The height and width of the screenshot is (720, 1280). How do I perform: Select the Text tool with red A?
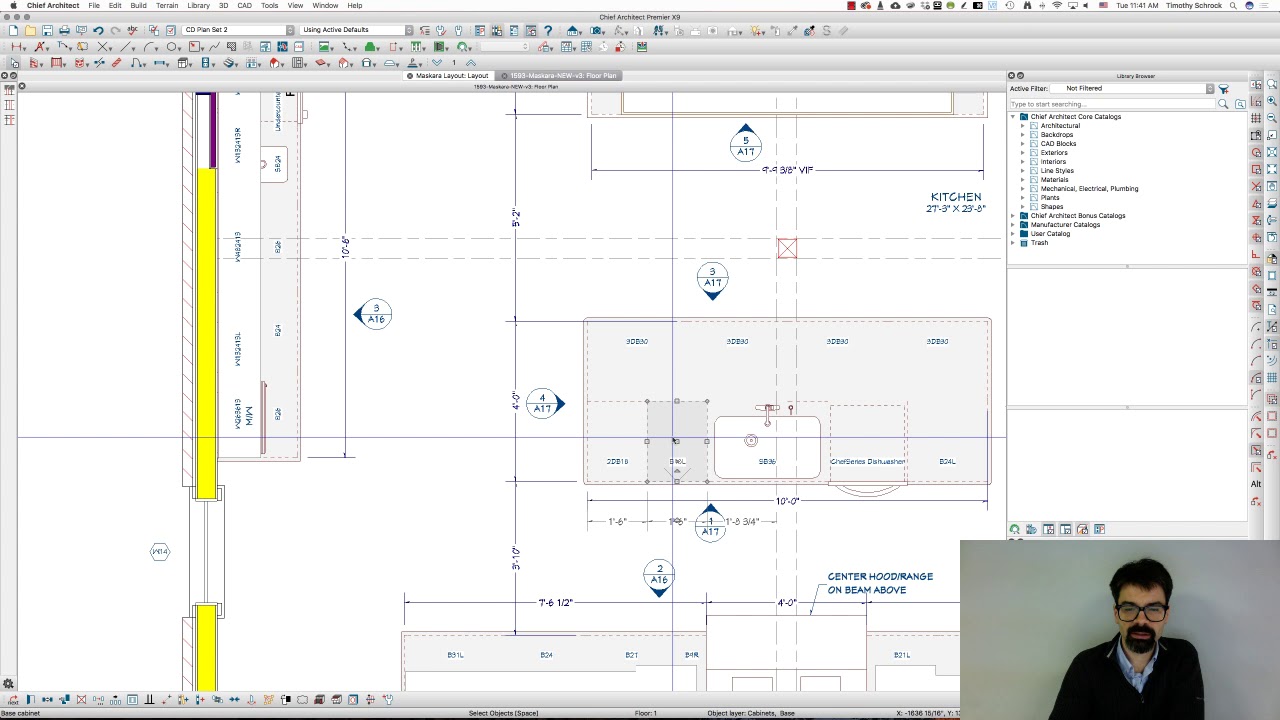pos(41,47)
